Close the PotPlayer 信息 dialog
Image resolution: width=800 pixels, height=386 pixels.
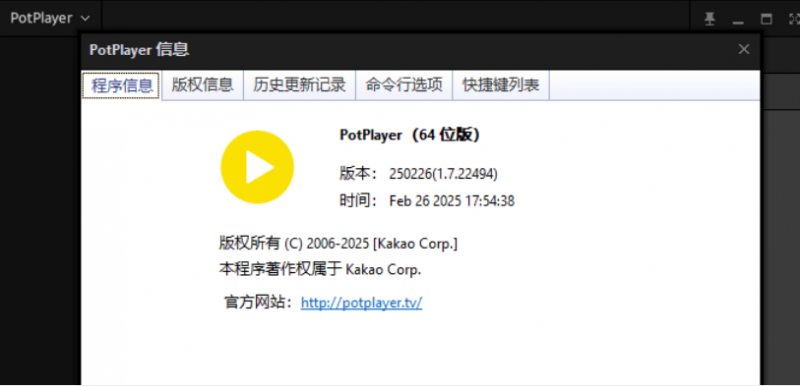(744, 49)
